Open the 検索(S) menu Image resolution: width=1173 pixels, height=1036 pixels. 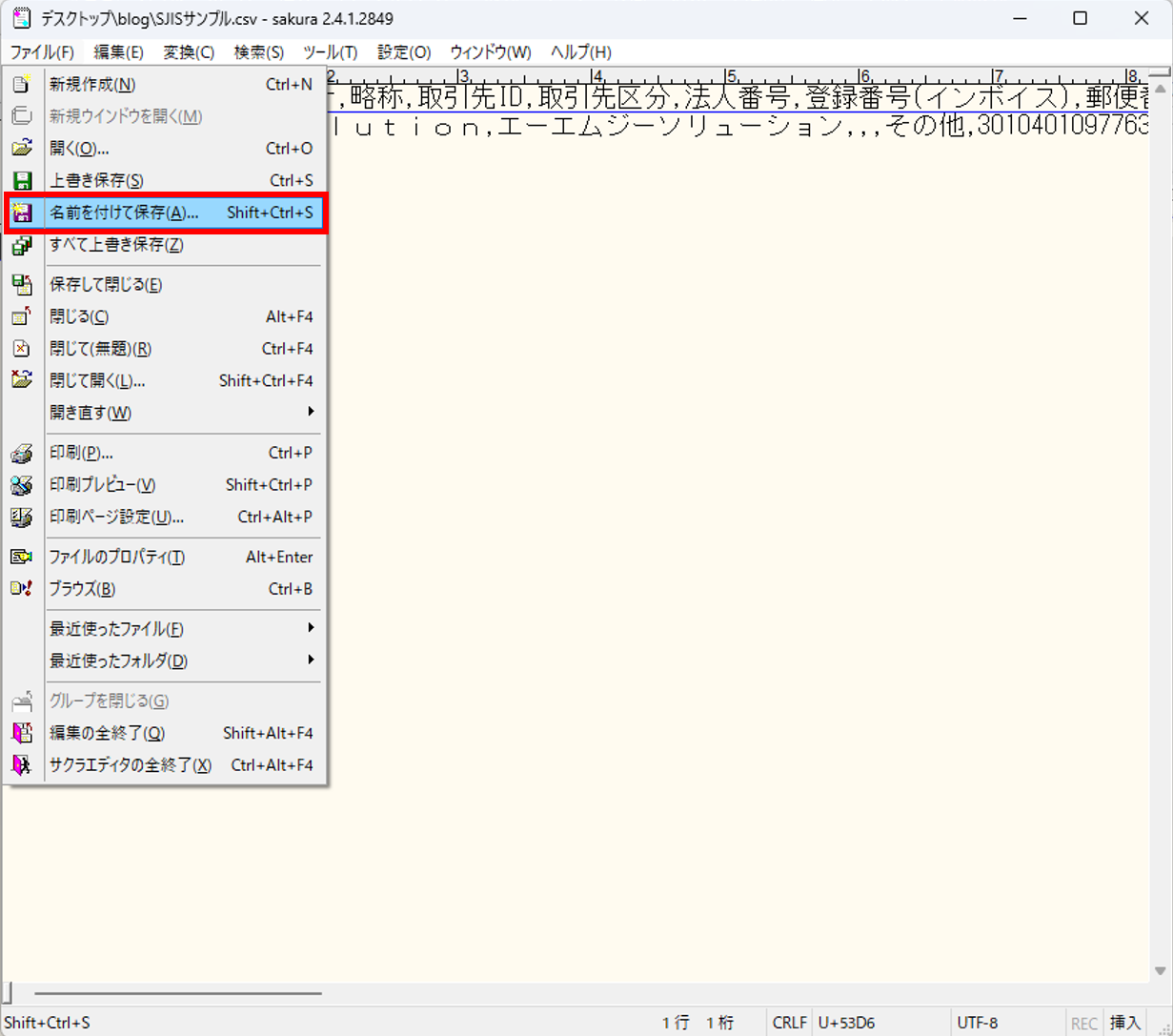[258, 52]
